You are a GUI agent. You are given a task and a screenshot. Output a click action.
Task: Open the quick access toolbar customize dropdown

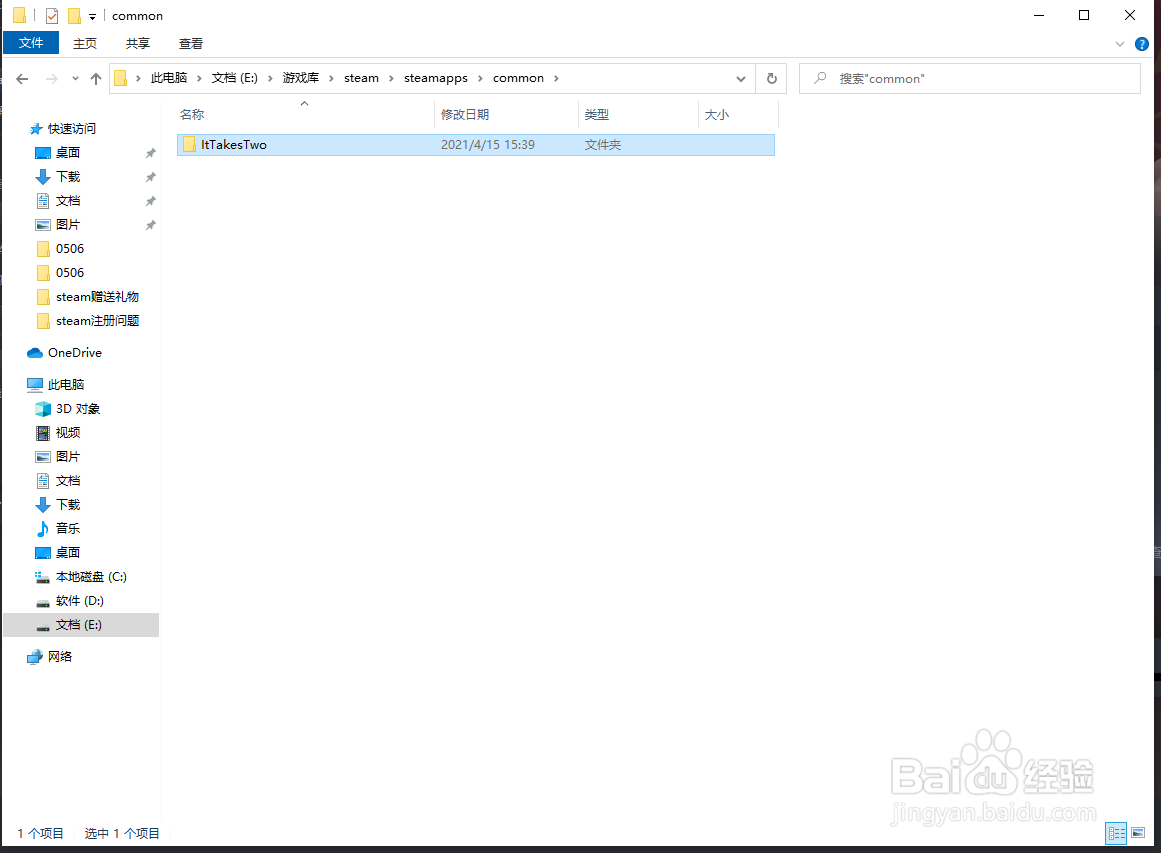tap(93, 16)
